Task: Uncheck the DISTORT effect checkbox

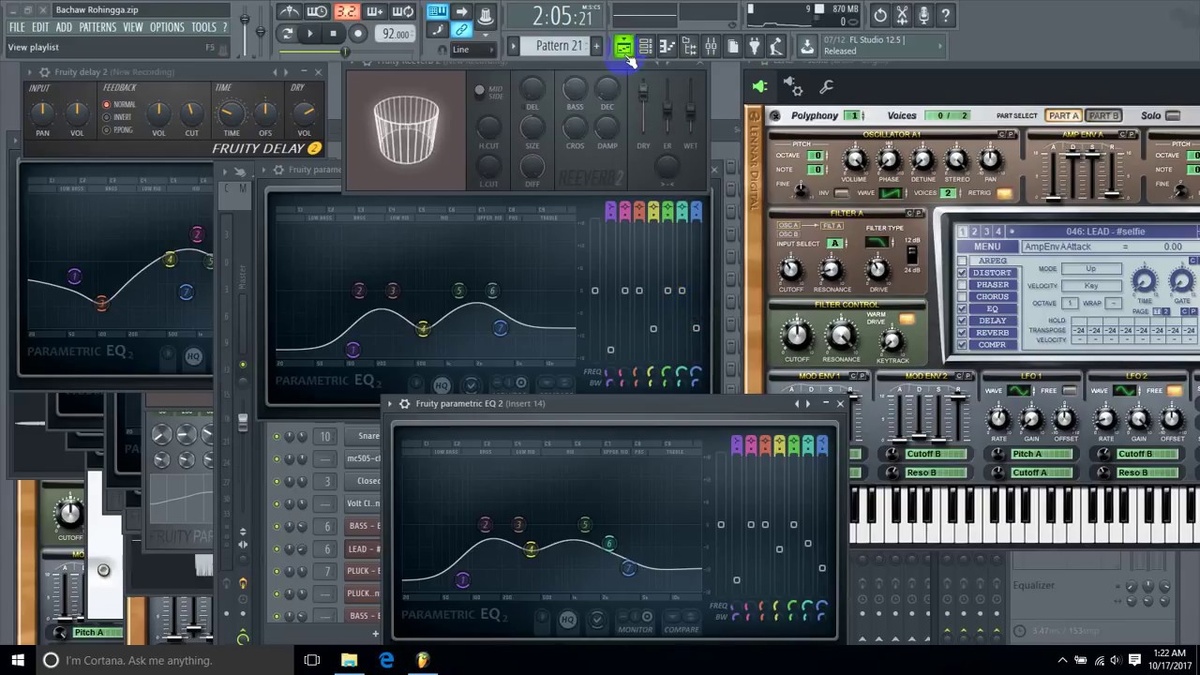Action: click(x=962, y=273)
